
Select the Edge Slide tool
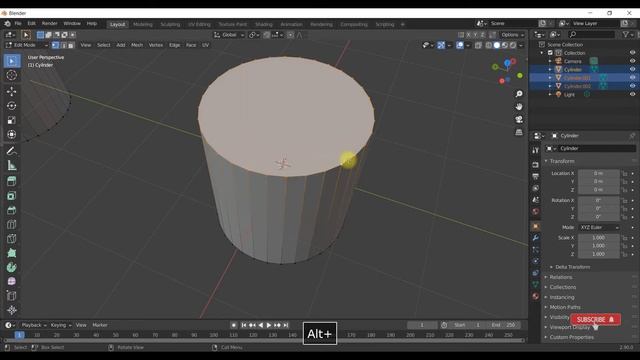(12, 296)
